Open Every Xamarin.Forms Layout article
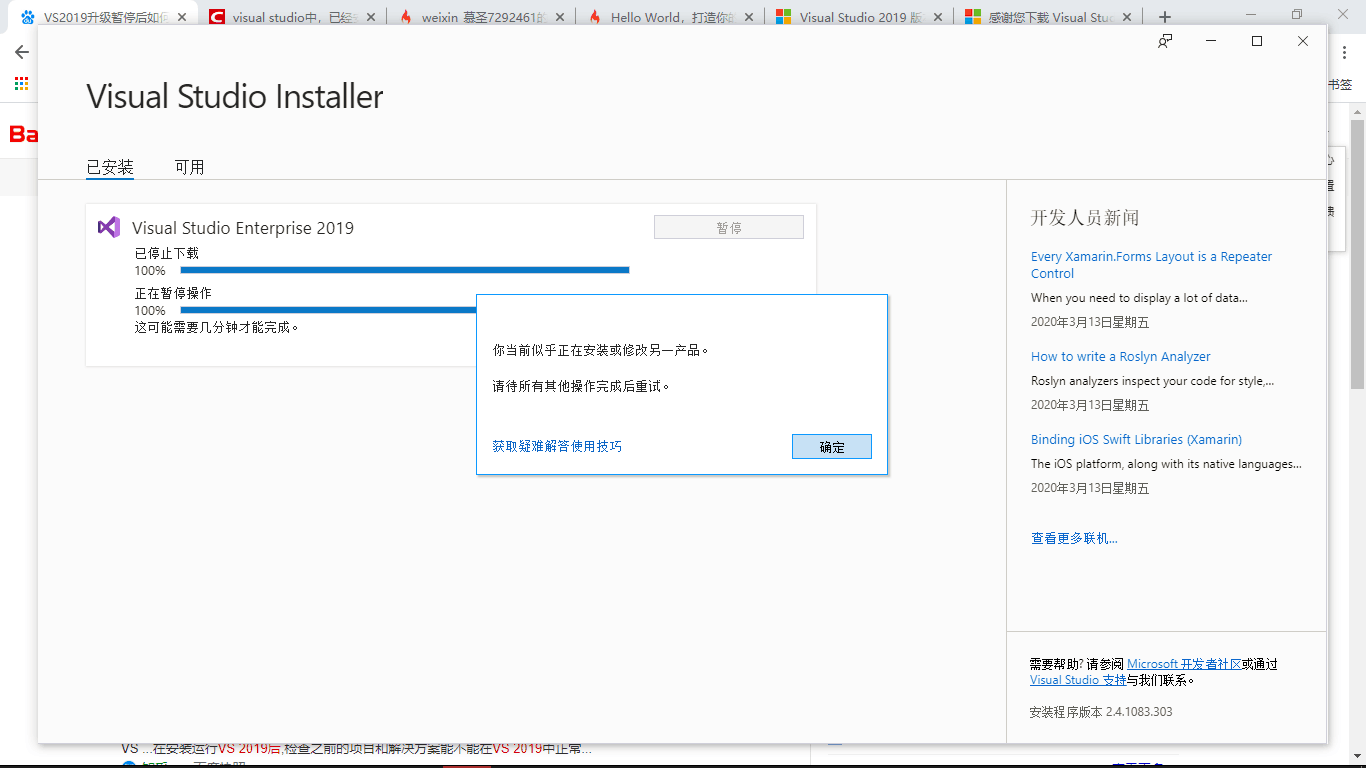1366x768 pixels. point(1151,265)
